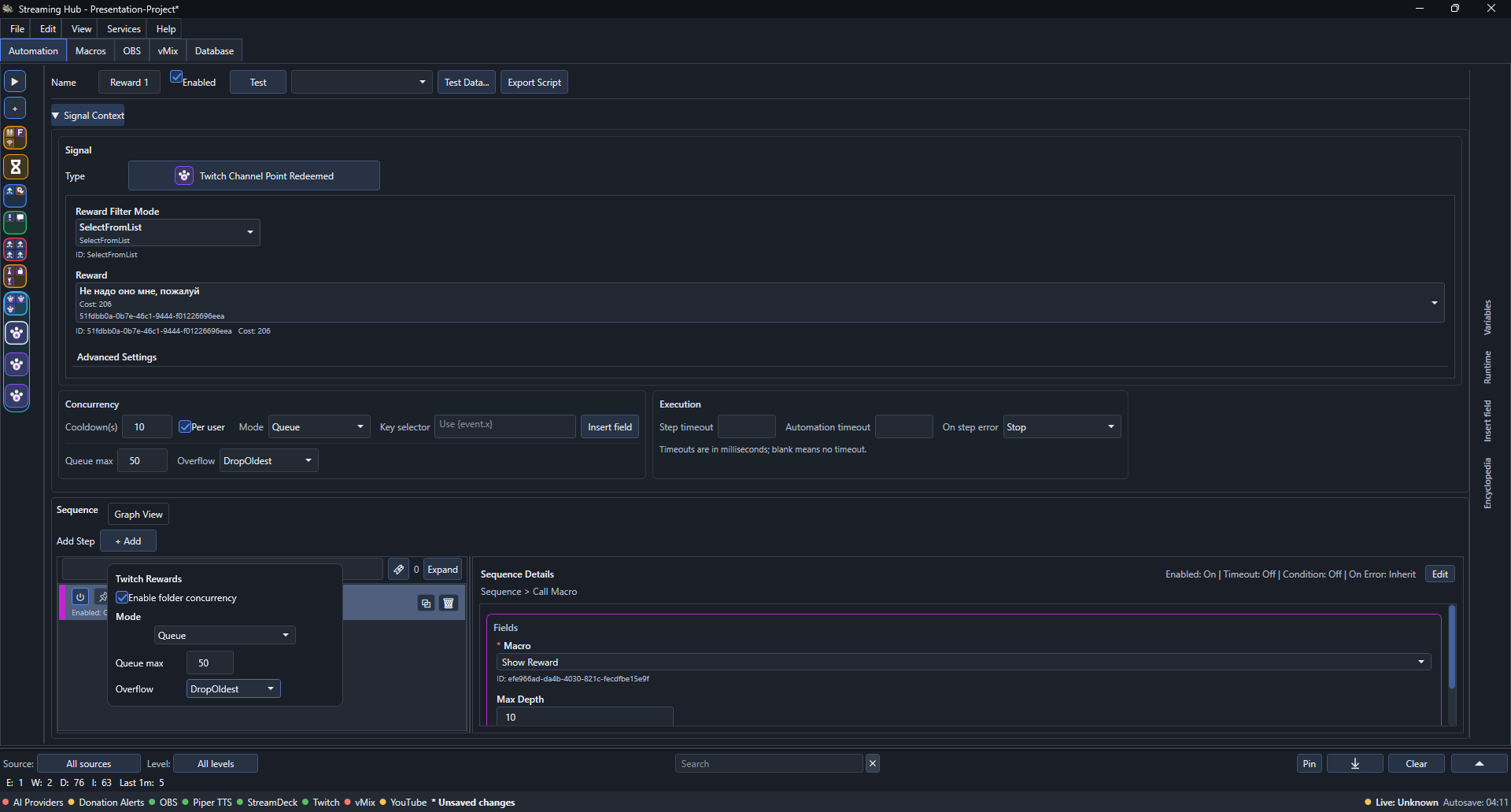
Task: Click the pin icon on the sequence step
Action: (x=102, y=596)
